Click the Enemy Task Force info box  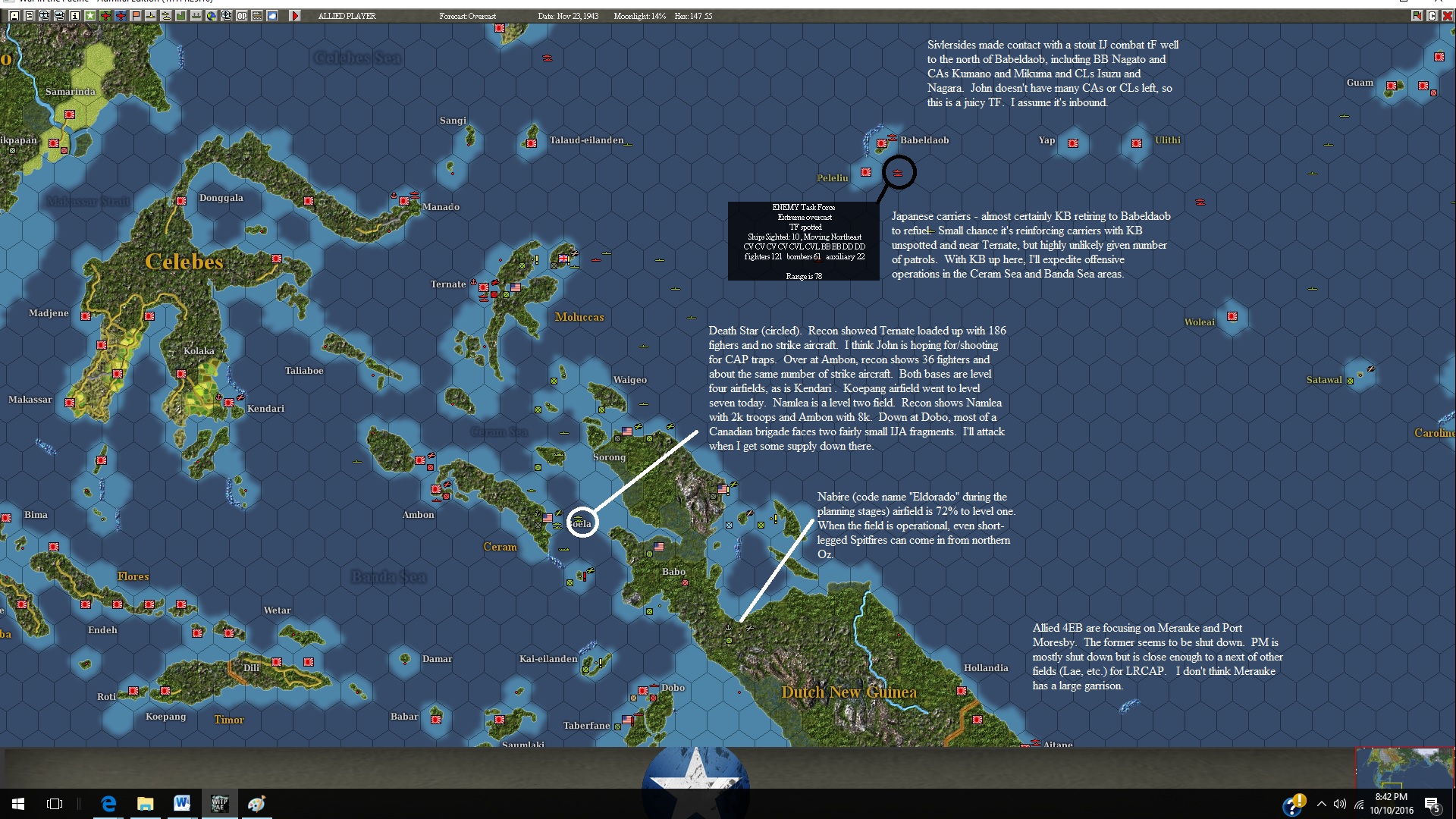804,241
